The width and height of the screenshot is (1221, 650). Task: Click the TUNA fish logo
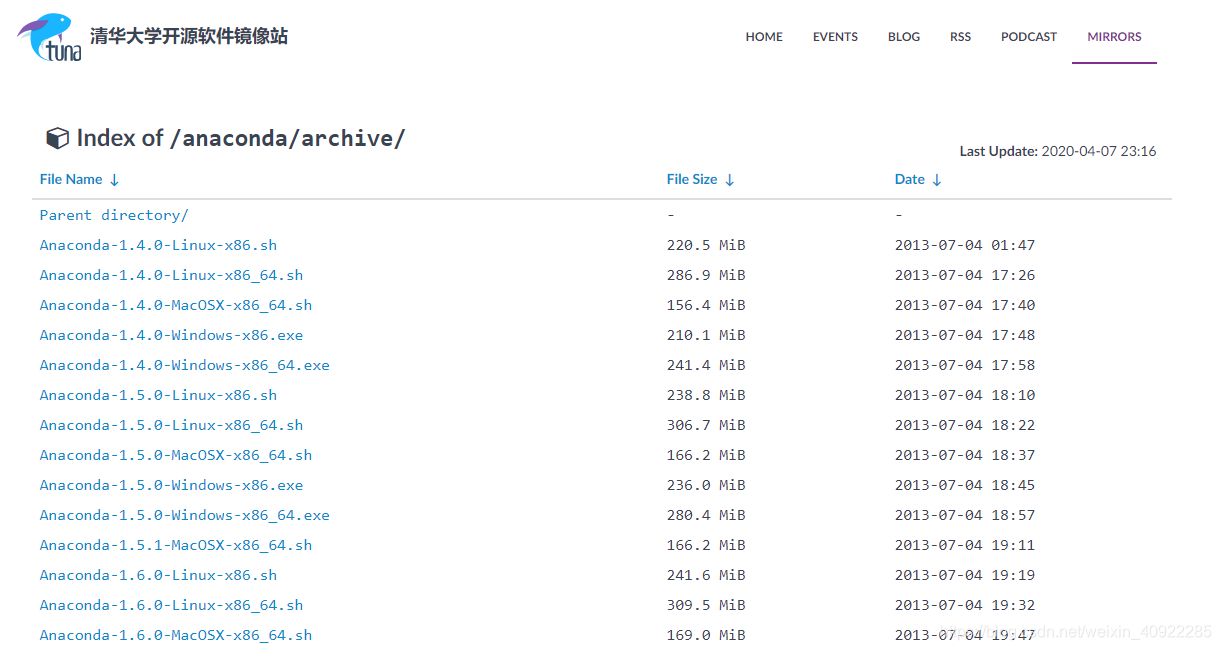50,37
